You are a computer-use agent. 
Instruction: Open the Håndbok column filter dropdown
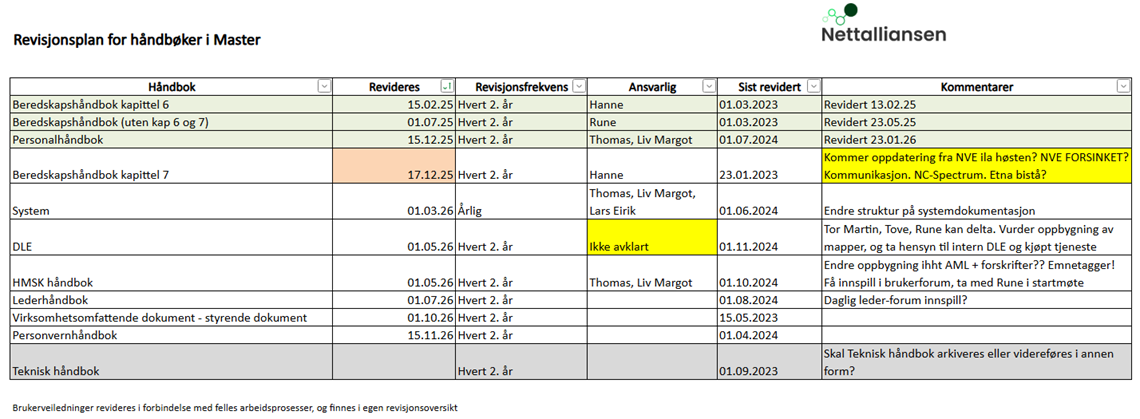click(324, 87)
